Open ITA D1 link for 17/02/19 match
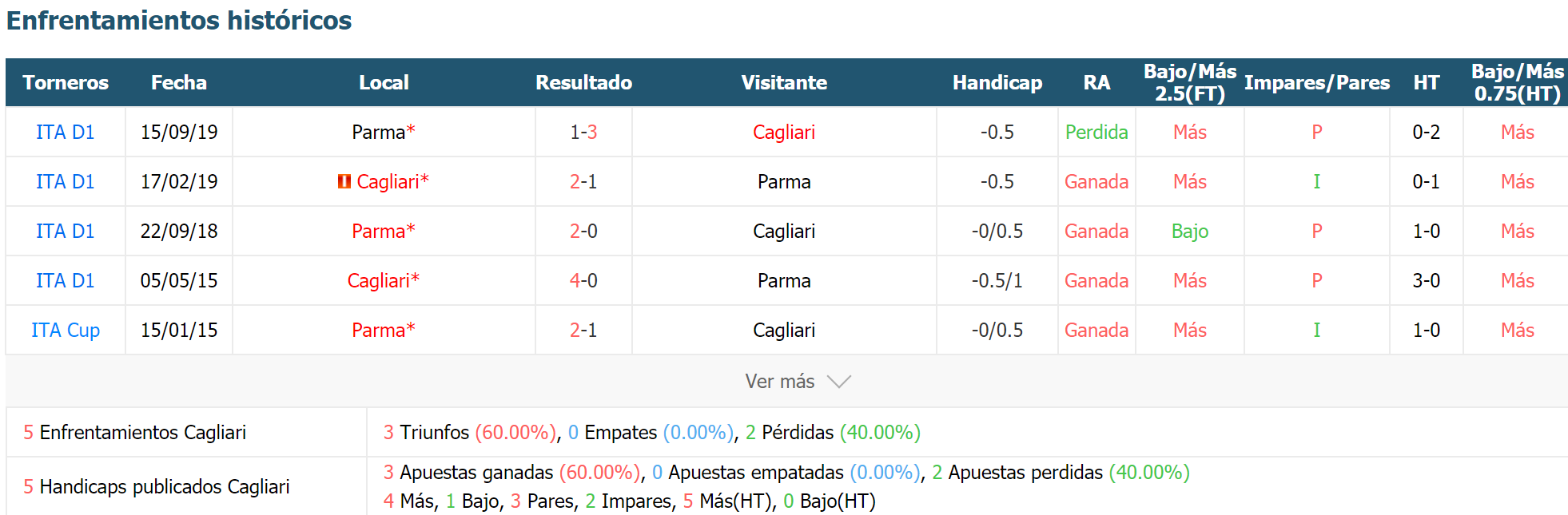Image resolution: width=1568 pixels, height=515 pixels. coord(66,181)
